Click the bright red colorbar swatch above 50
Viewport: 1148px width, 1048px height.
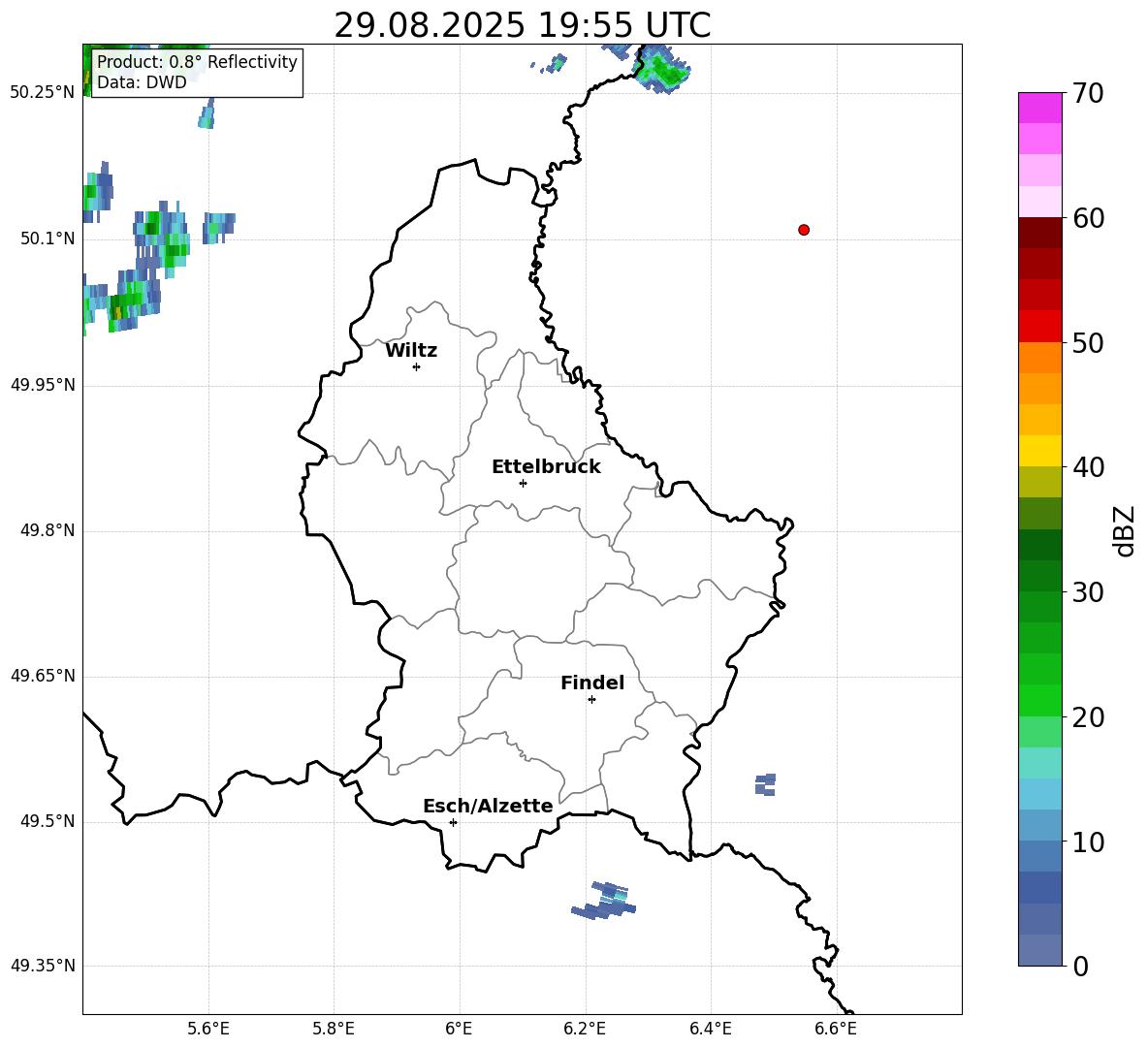tap(1040, 326)
